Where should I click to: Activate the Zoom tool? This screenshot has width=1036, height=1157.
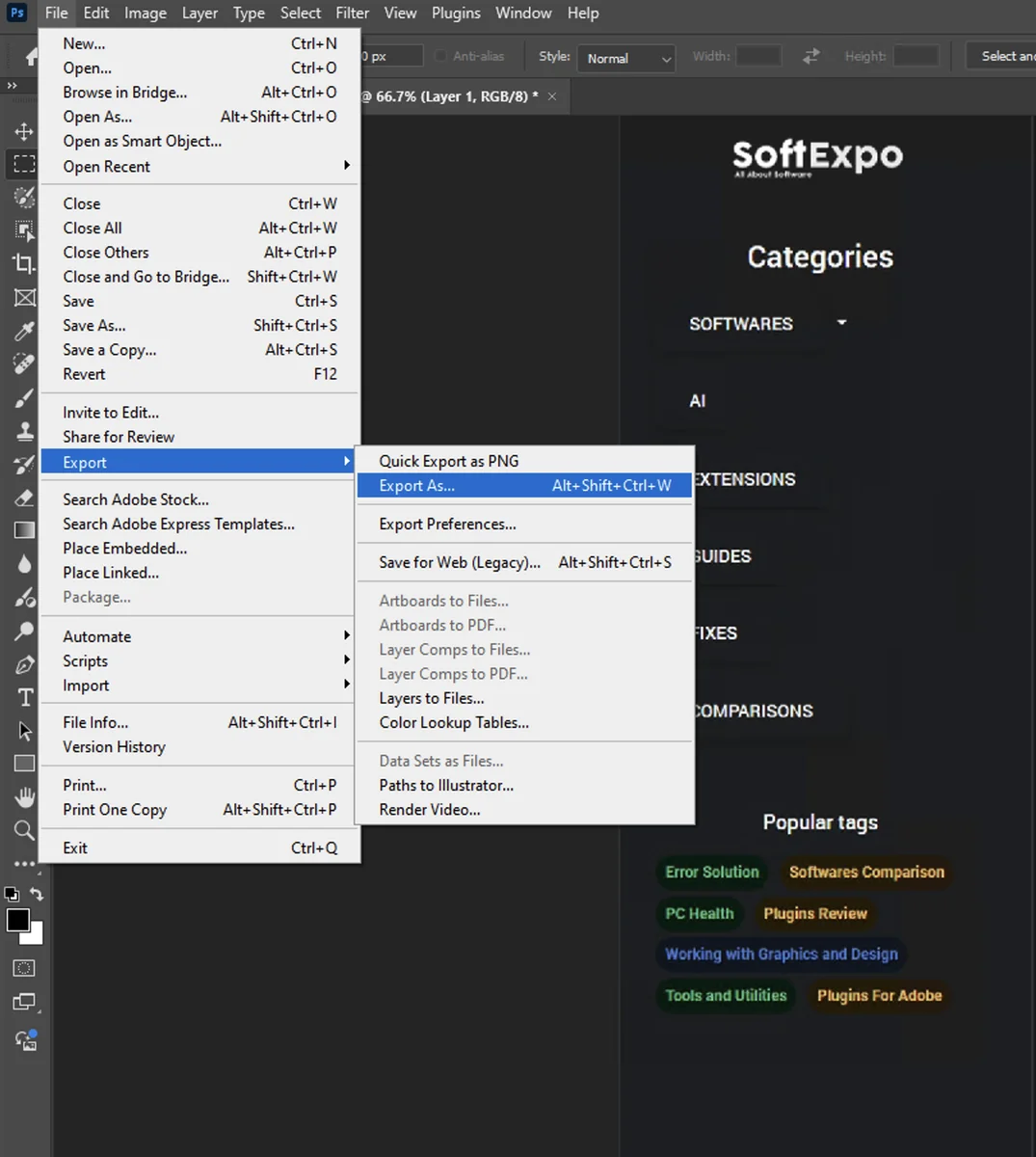(23, 830)
